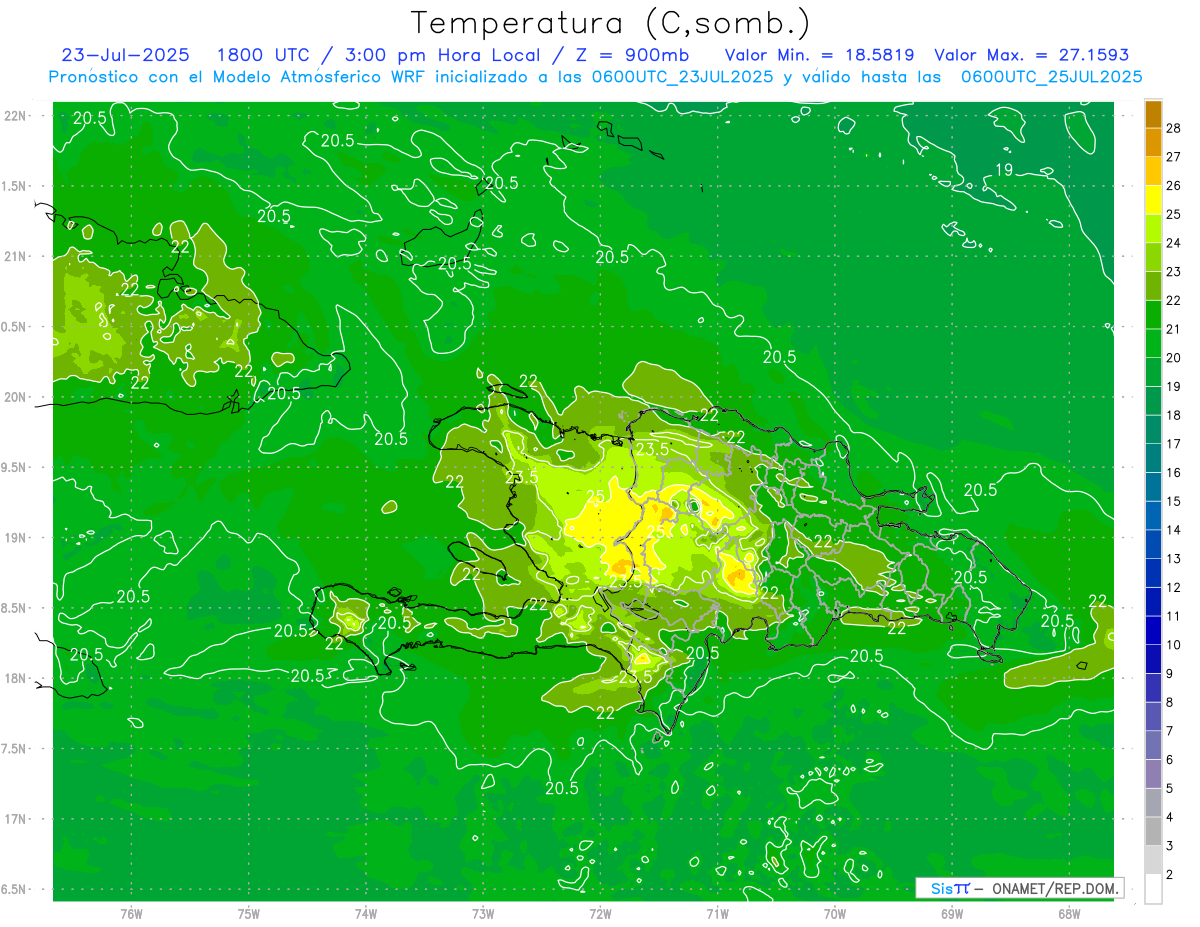Image resolution: width=1200 pixels, height=927 pixels.
Task: Select the date text "23-Jul-2025"
Action: [125, 55]
